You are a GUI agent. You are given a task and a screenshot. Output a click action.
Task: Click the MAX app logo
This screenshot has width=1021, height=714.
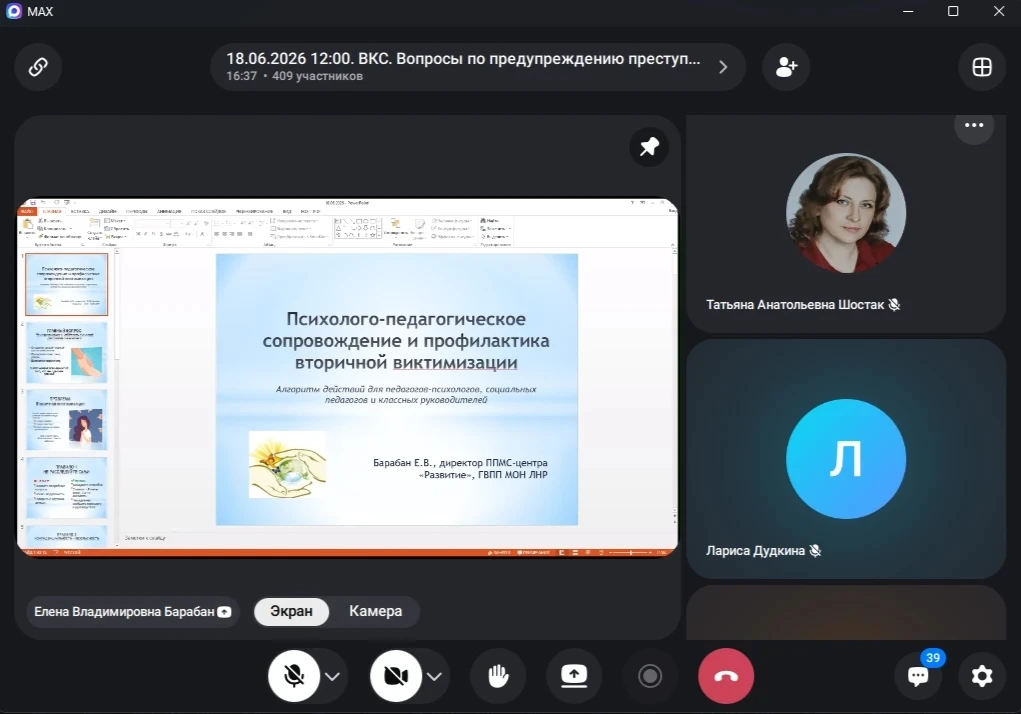click(14, 11)
